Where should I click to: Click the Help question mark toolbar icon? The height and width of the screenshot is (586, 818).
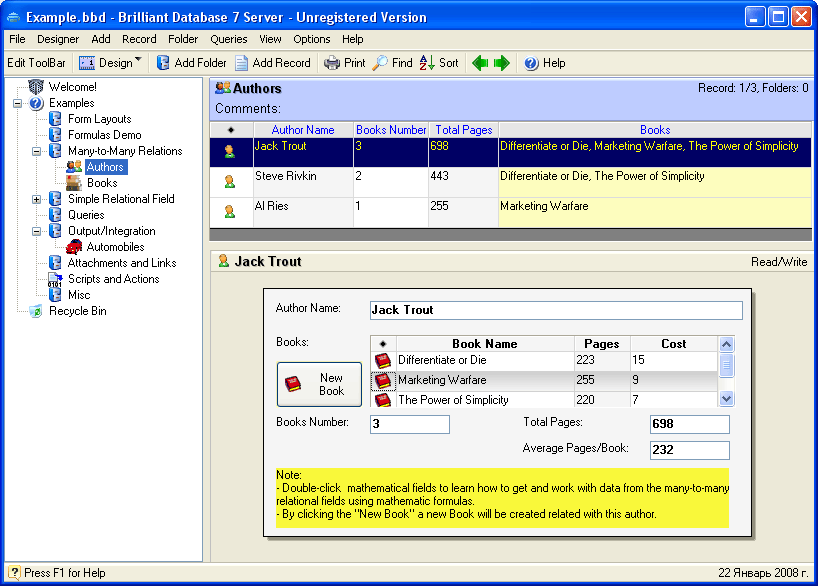pos(531,63)
